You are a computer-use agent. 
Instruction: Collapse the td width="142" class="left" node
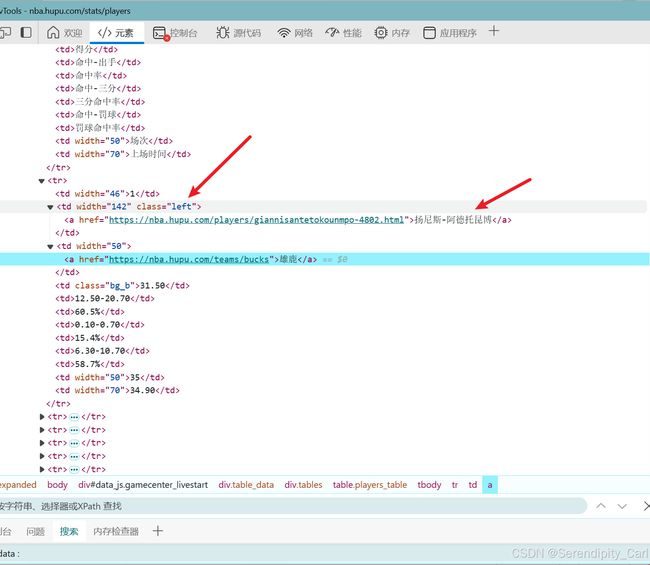click(x=50, y=207)
